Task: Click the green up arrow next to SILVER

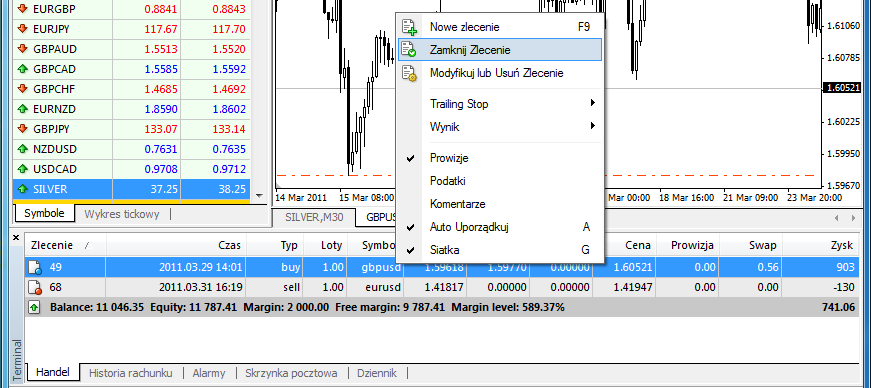Action: (x=22, y=189)
